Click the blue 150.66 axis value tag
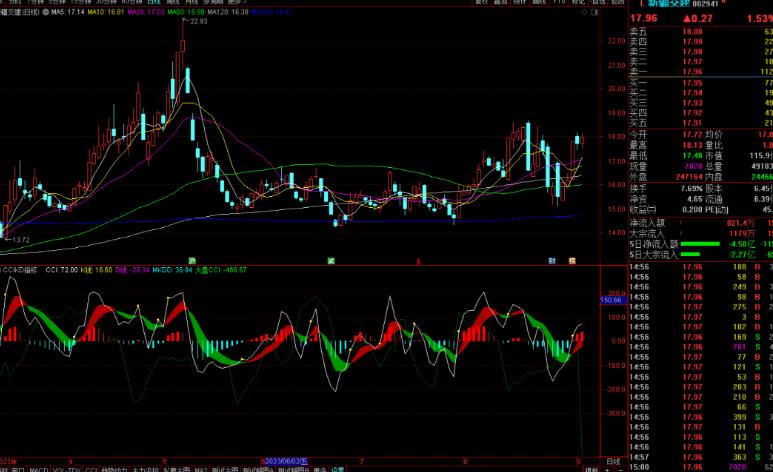 coord(611,300)
